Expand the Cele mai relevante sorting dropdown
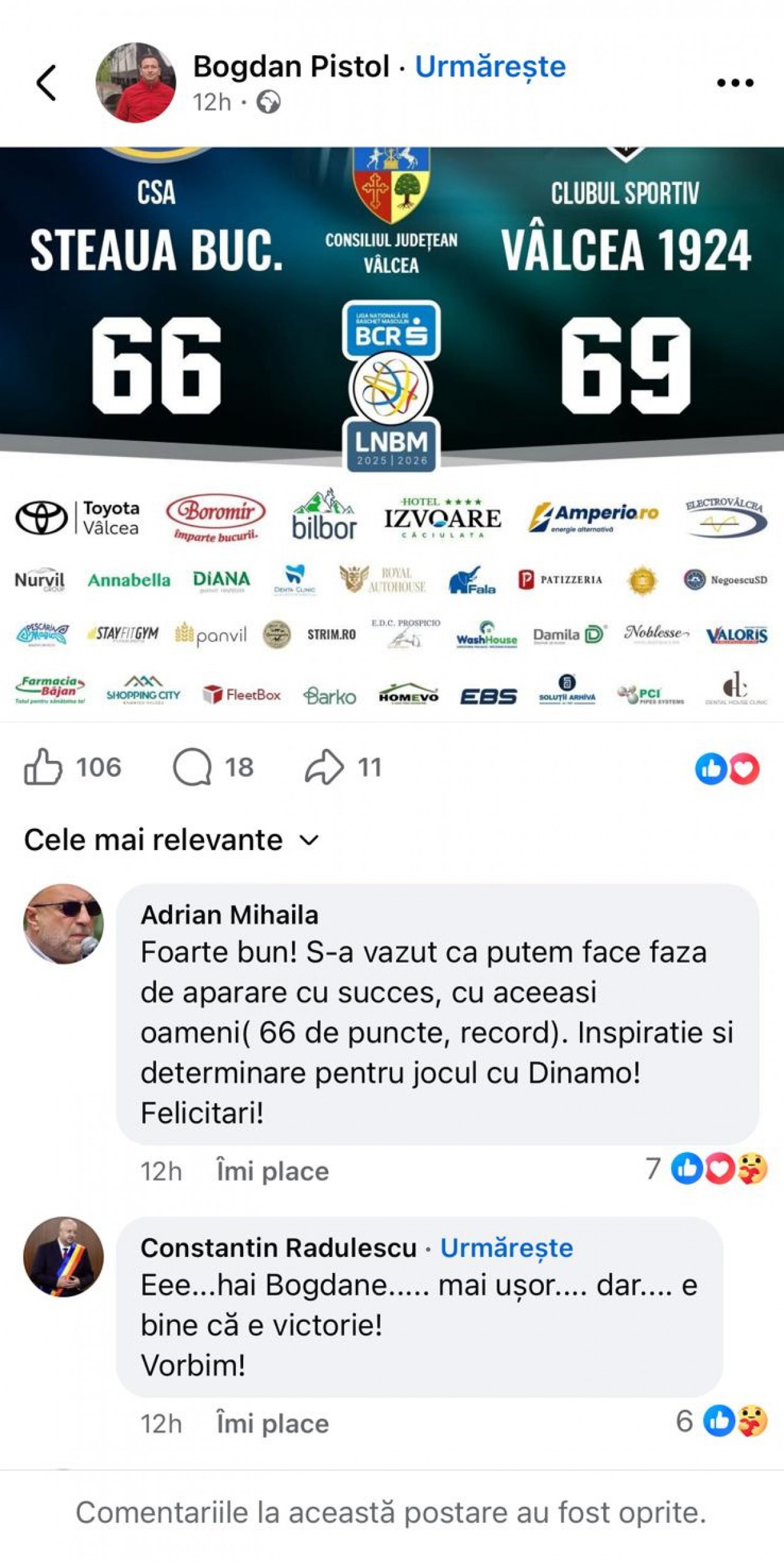 pos(171,839)
